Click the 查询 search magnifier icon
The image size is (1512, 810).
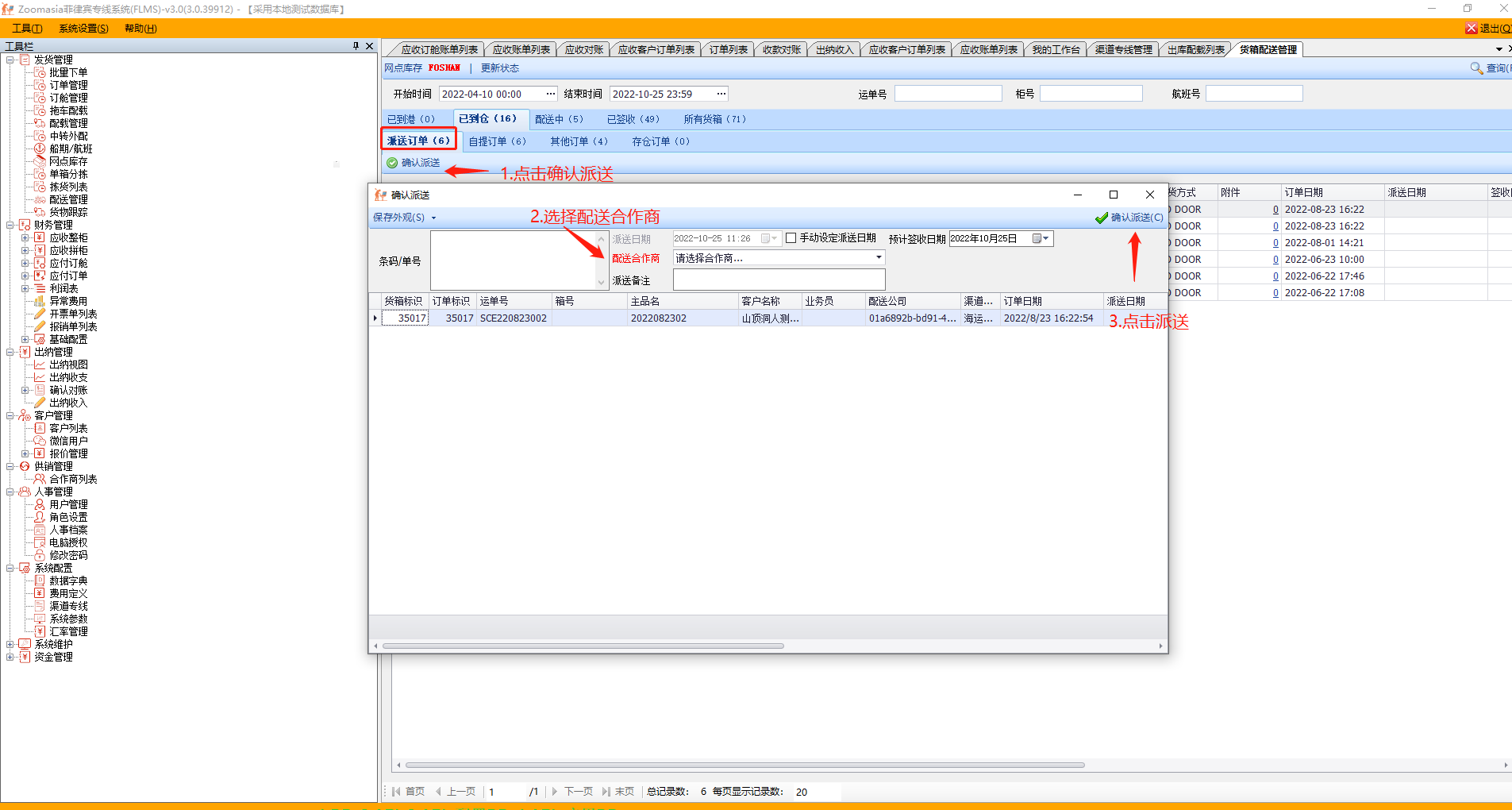1476,68
